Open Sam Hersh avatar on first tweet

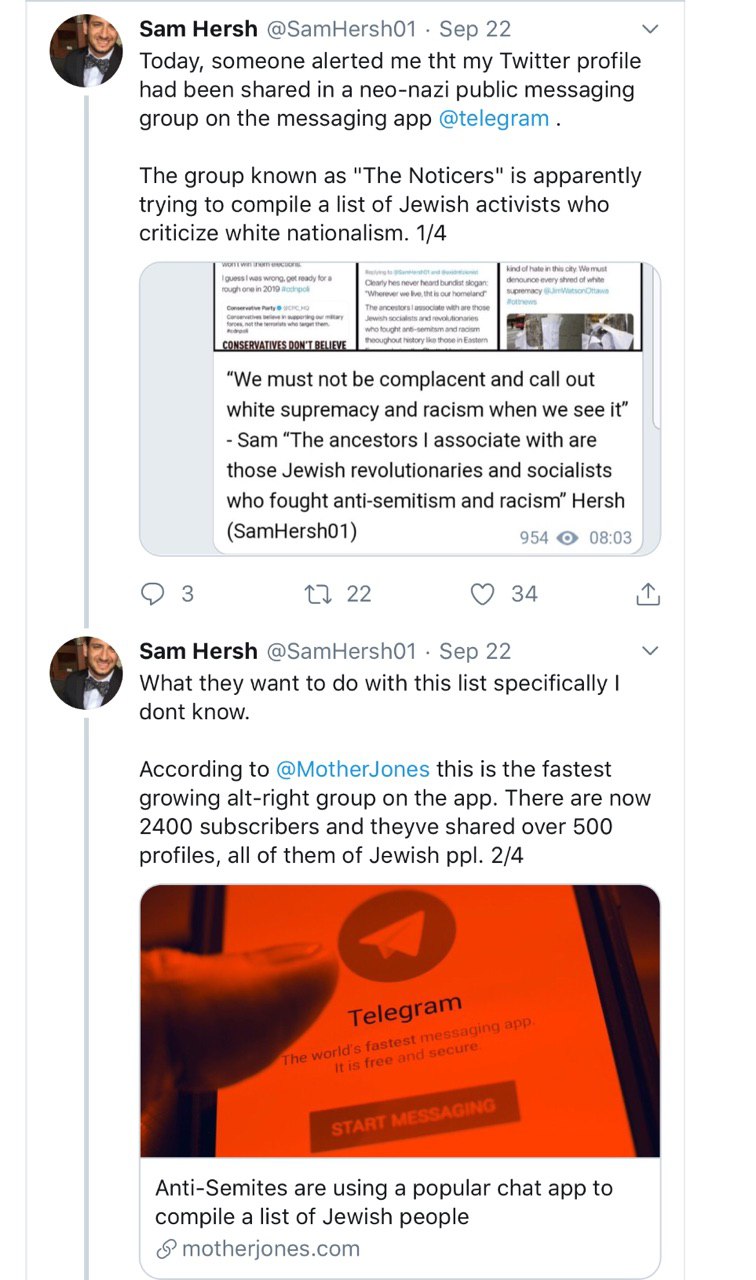pyautogui.click(x=86, y=51)
